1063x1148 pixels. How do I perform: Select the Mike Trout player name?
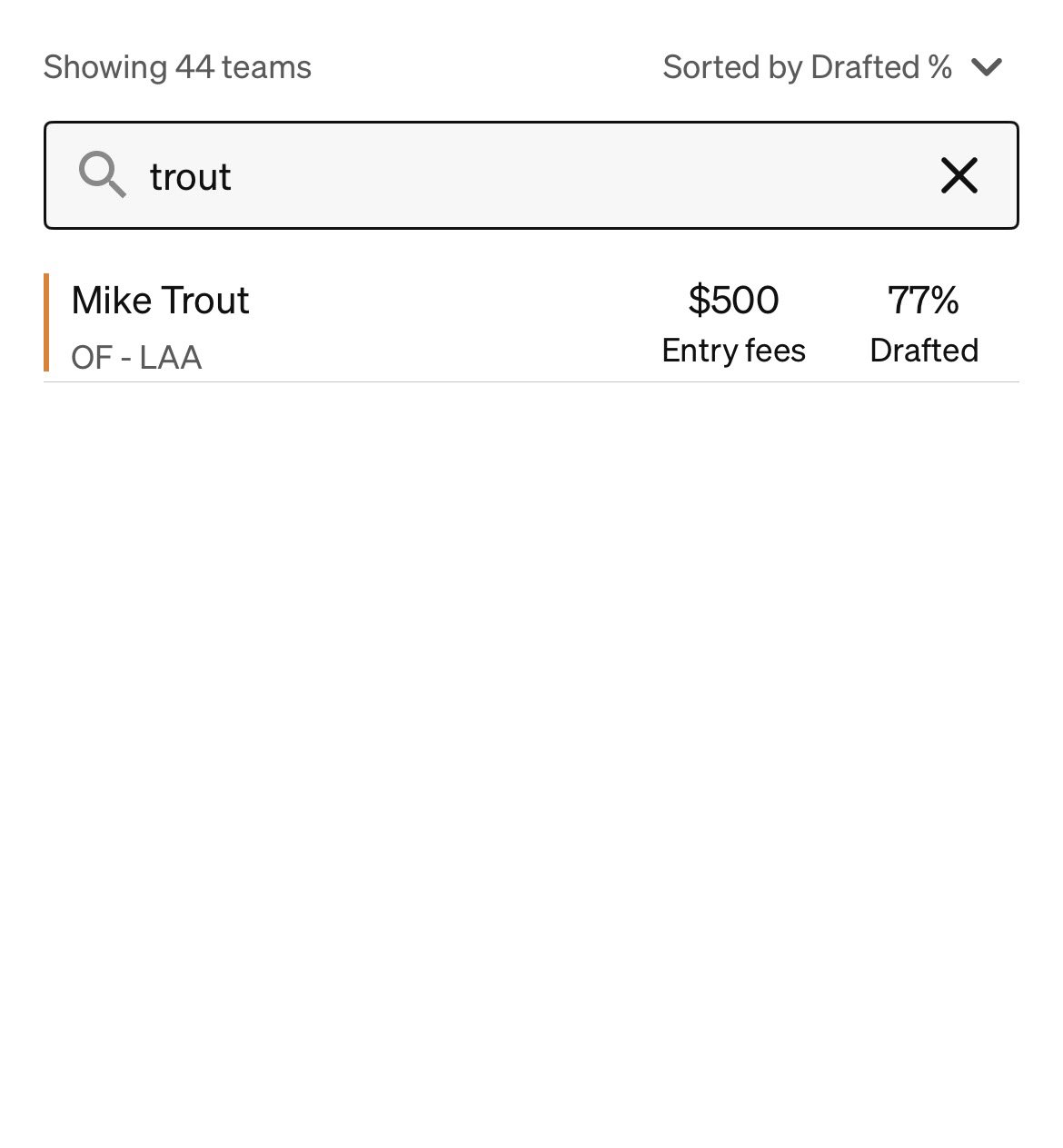click(x=160, y=301)
